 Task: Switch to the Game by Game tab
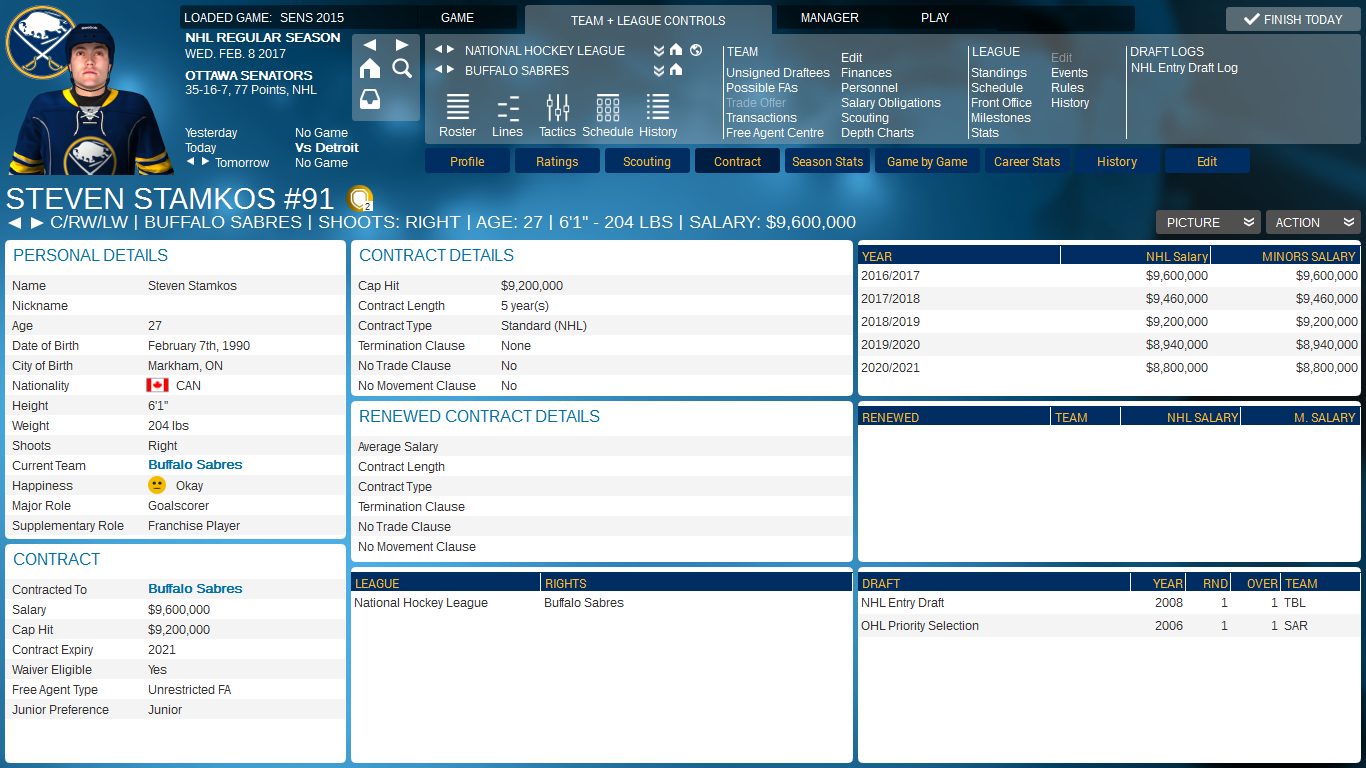tap(927, 161)
